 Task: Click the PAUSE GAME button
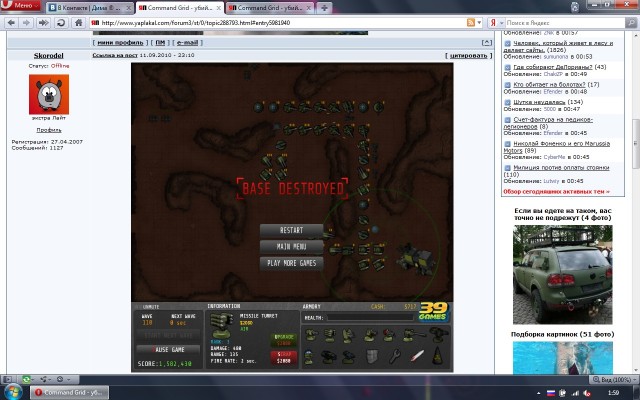(168, 350)
